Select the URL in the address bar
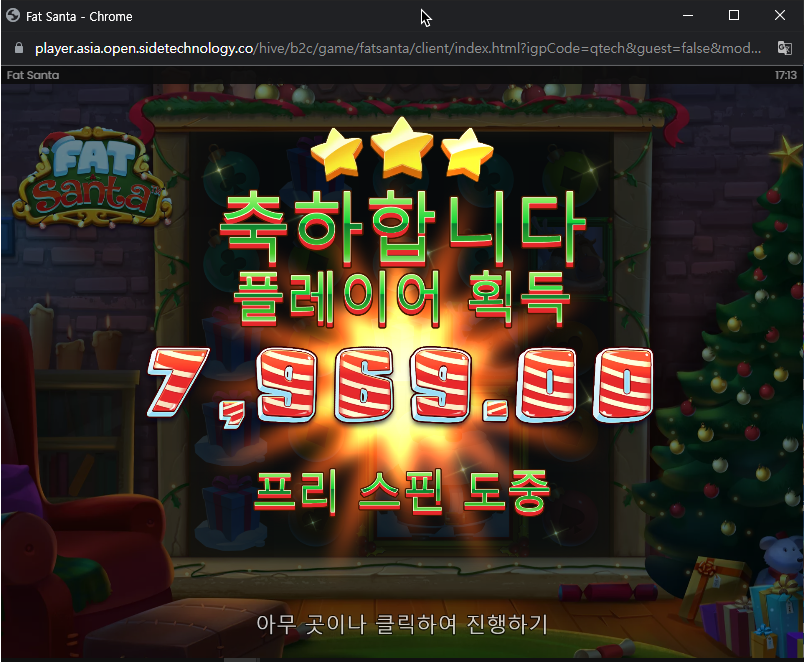The height and width of the screenshot is (662, 804). point(398,48)
